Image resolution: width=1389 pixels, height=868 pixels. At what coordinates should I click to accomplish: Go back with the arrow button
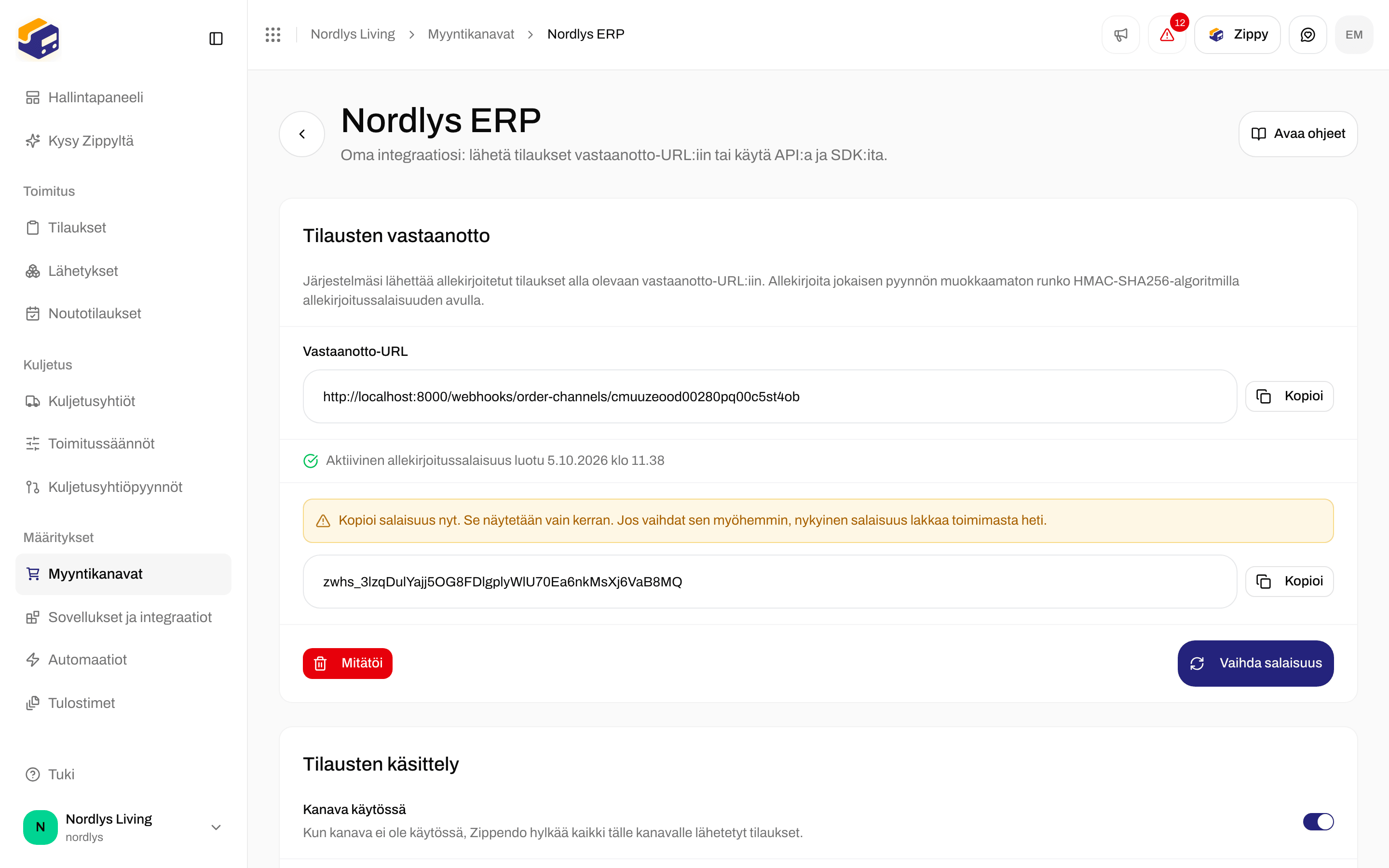[x=302, y=134]
